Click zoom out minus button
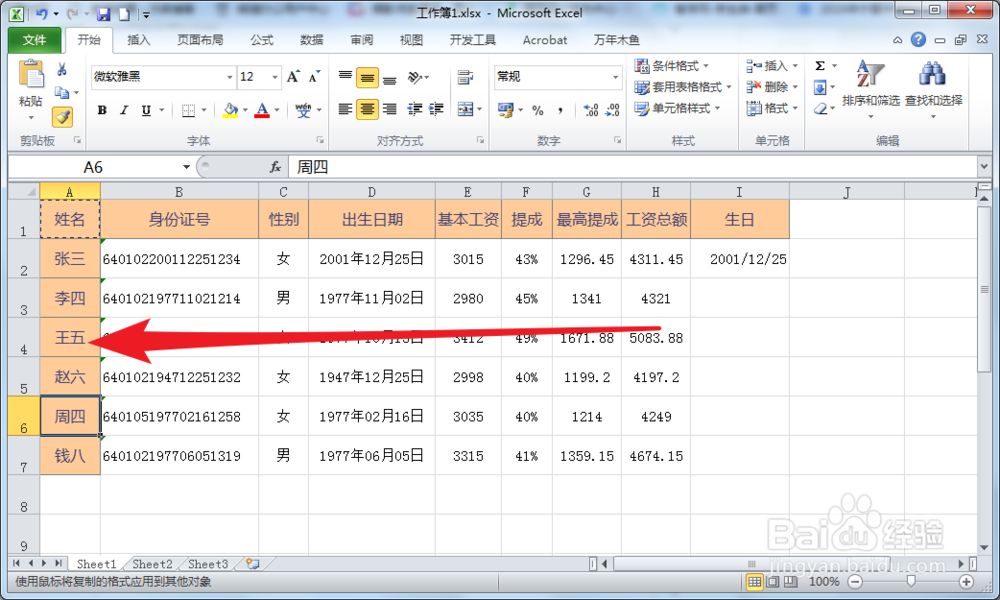Screen dimensions: 1000x600 [x=855, y=582]
